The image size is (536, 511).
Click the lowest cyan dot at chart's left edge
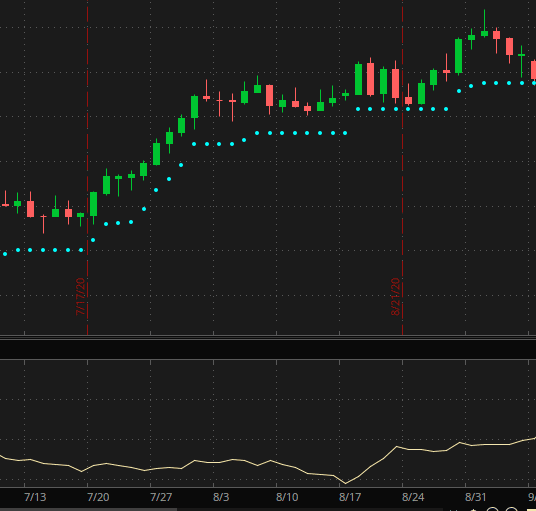tap(5, 254)
